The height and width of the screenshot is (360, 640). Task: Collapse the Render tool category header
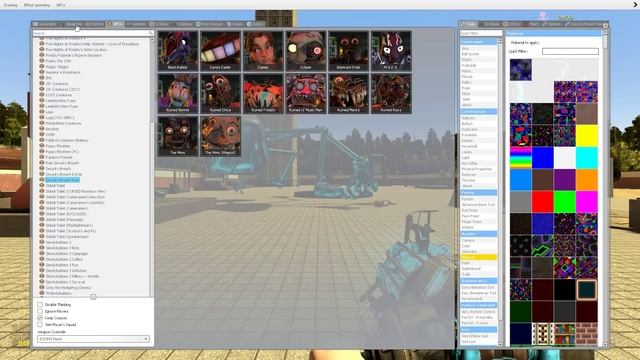[478, 234]
